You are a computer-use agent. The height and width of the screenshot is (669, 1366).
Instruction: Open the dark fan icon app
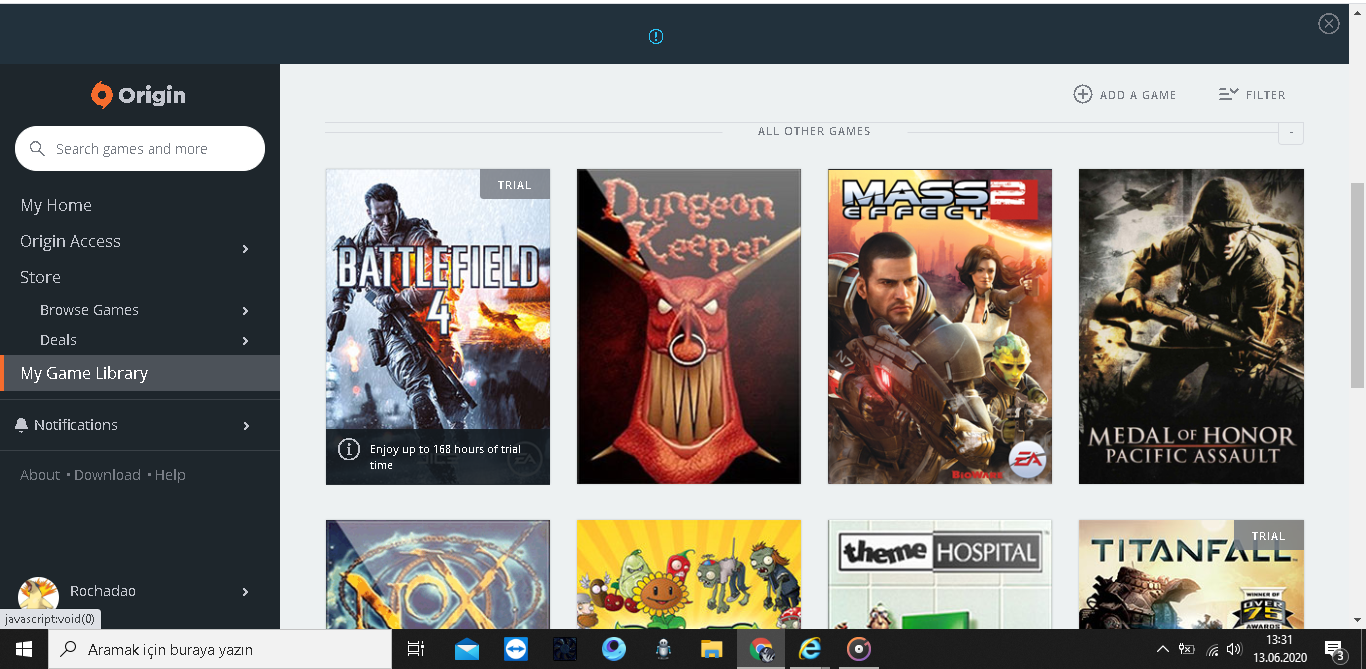pyautogui.click(x=565, y=649)
